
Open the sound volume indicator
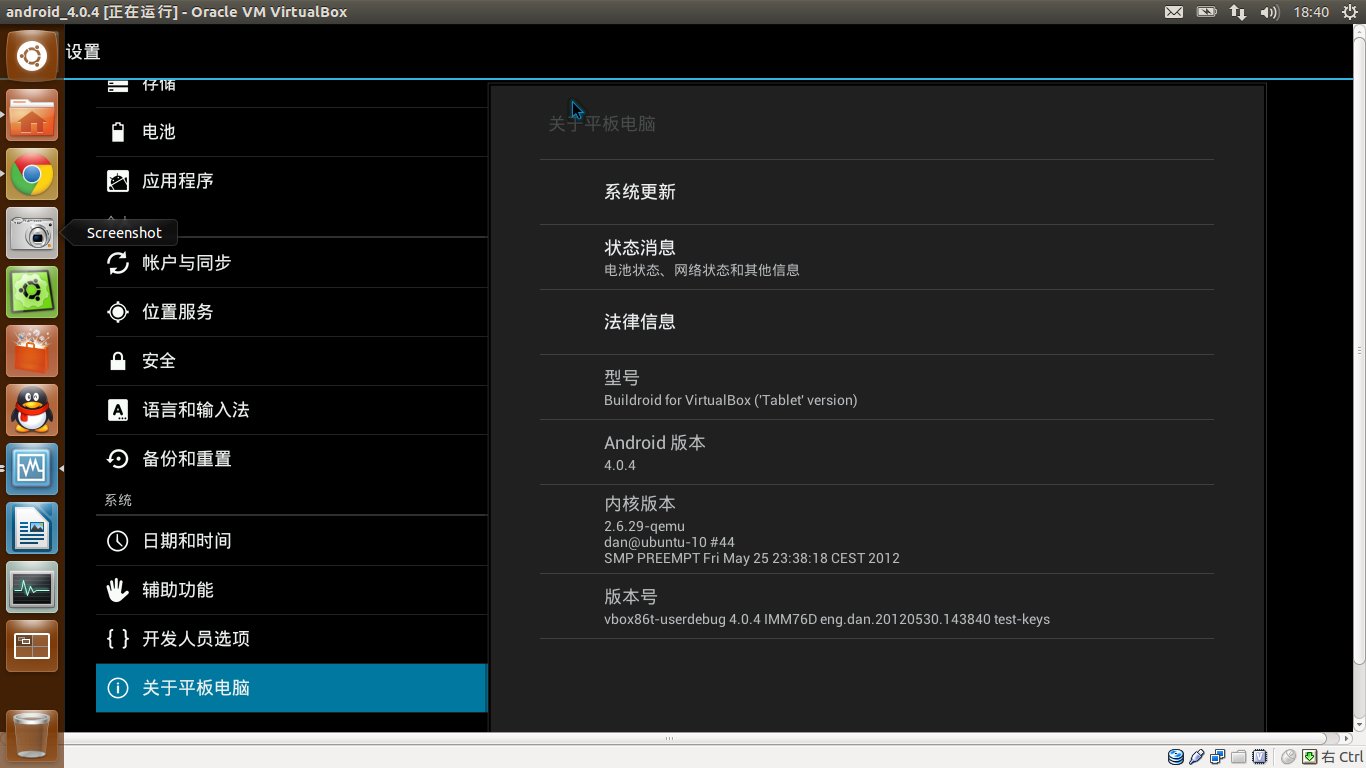[1270, 12]
